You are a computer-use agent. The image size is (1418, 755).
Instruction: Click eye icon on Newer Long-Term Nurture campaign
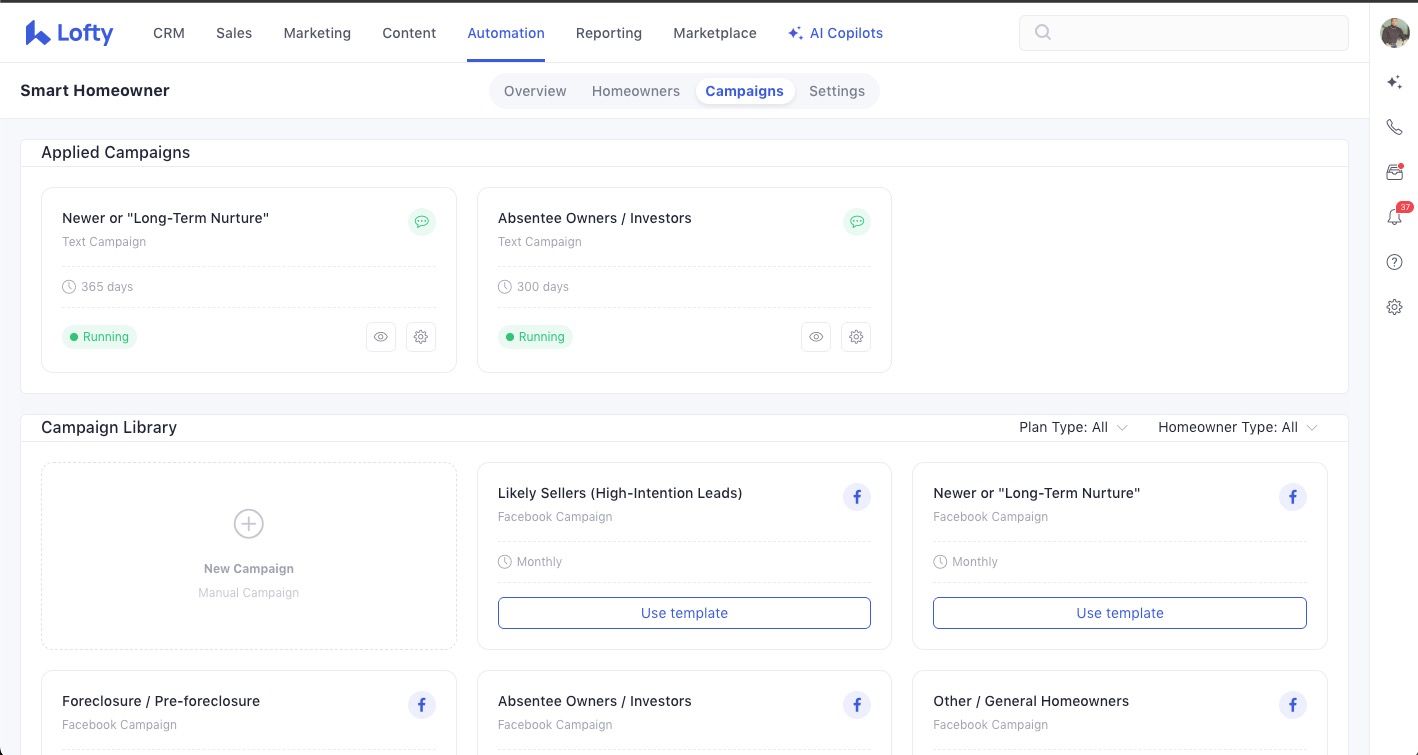381,337
